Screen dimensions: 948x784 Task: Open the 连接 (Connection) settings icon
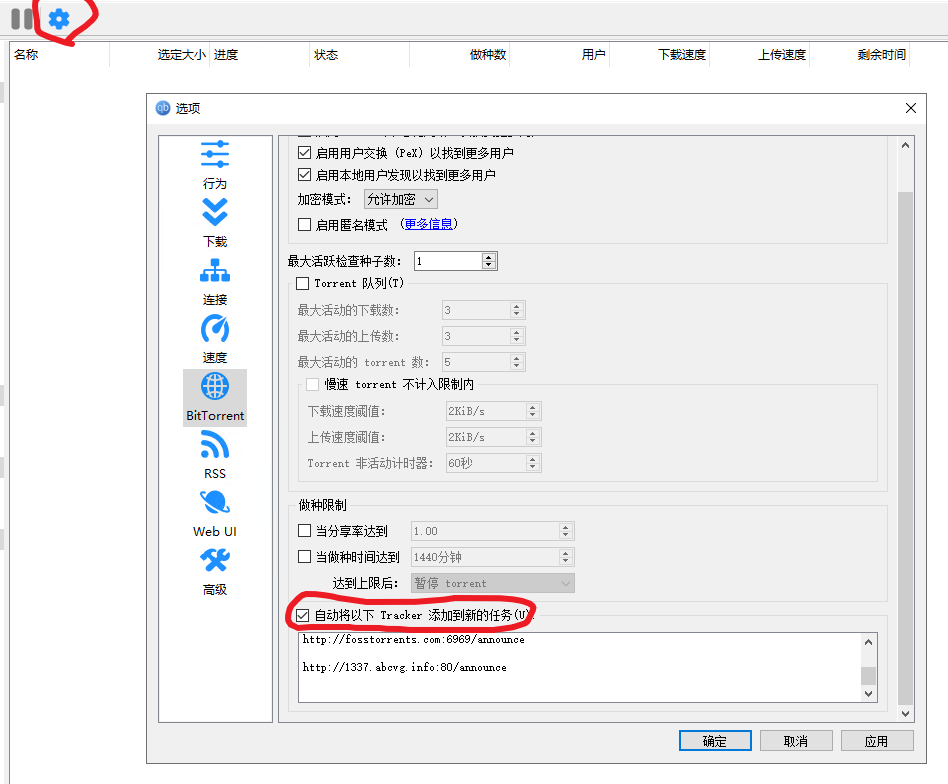215,271
